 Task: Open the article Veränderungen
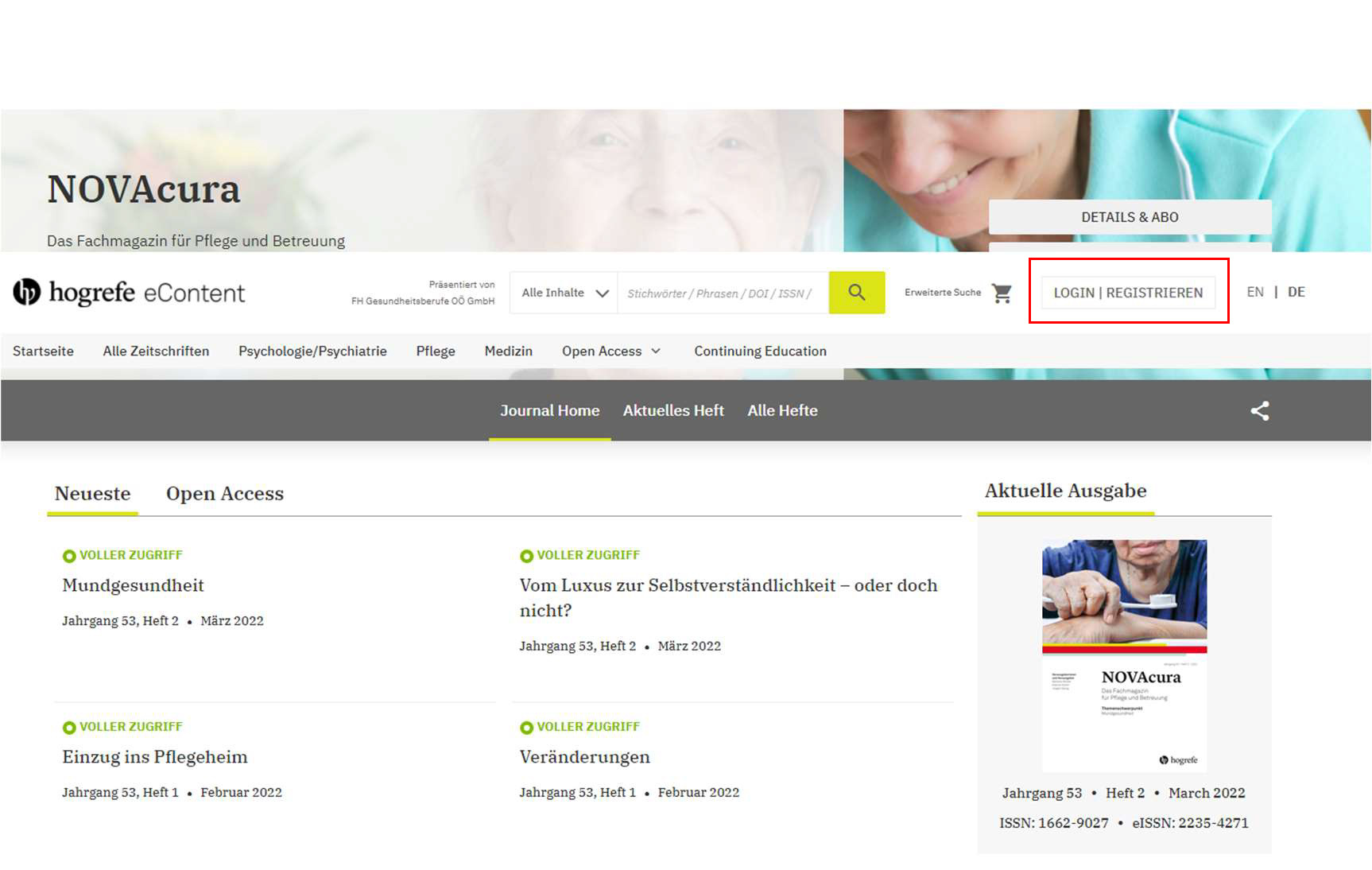point(584,757)
